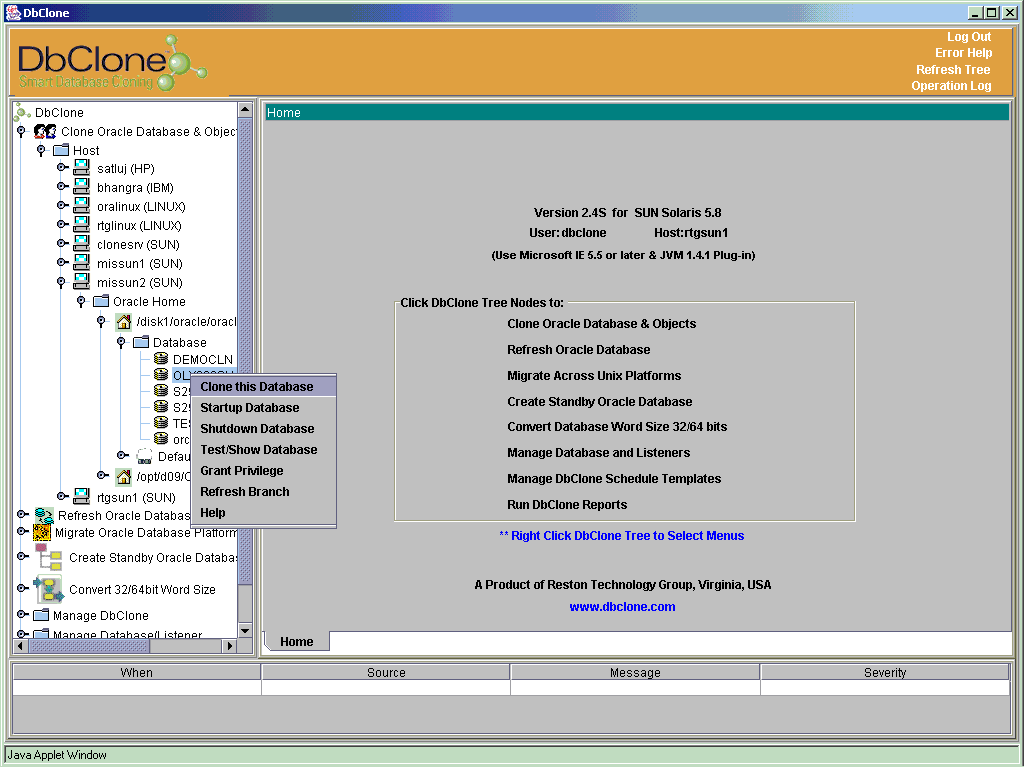Expand the bhangra (IBM) host node
This screenshot has height=768, width=1024.
click(62, 187)
